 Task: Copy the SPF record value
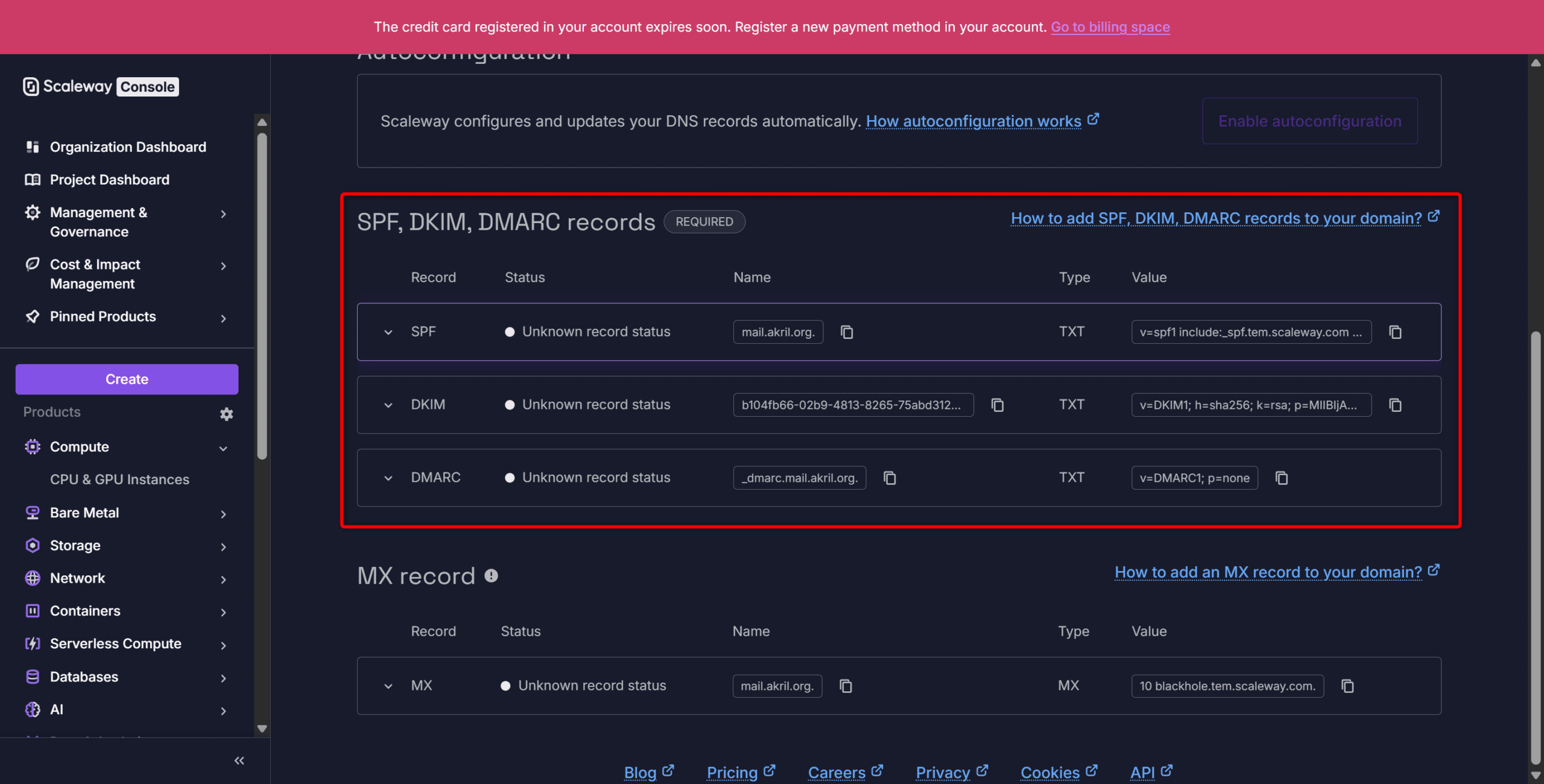[x=1395, y=332]
